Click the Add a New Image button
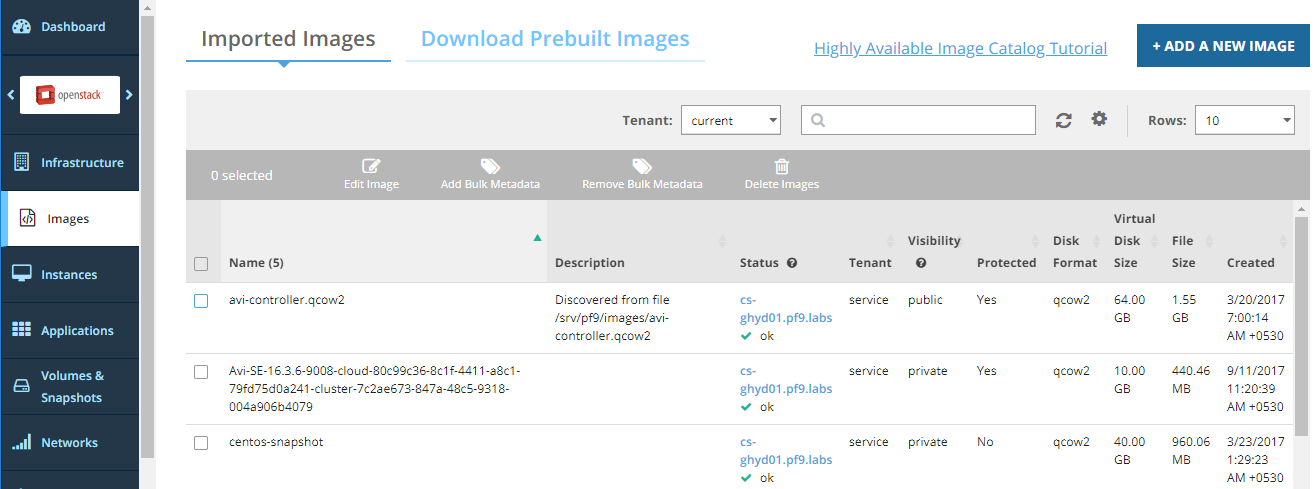 [1223, 46]
